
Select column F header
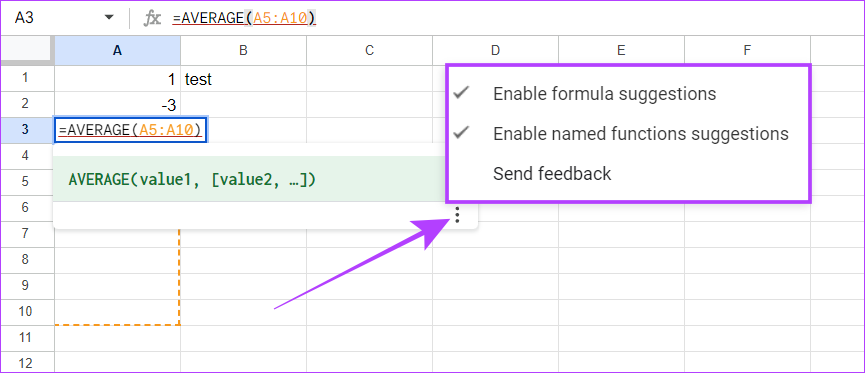(747, 51)
